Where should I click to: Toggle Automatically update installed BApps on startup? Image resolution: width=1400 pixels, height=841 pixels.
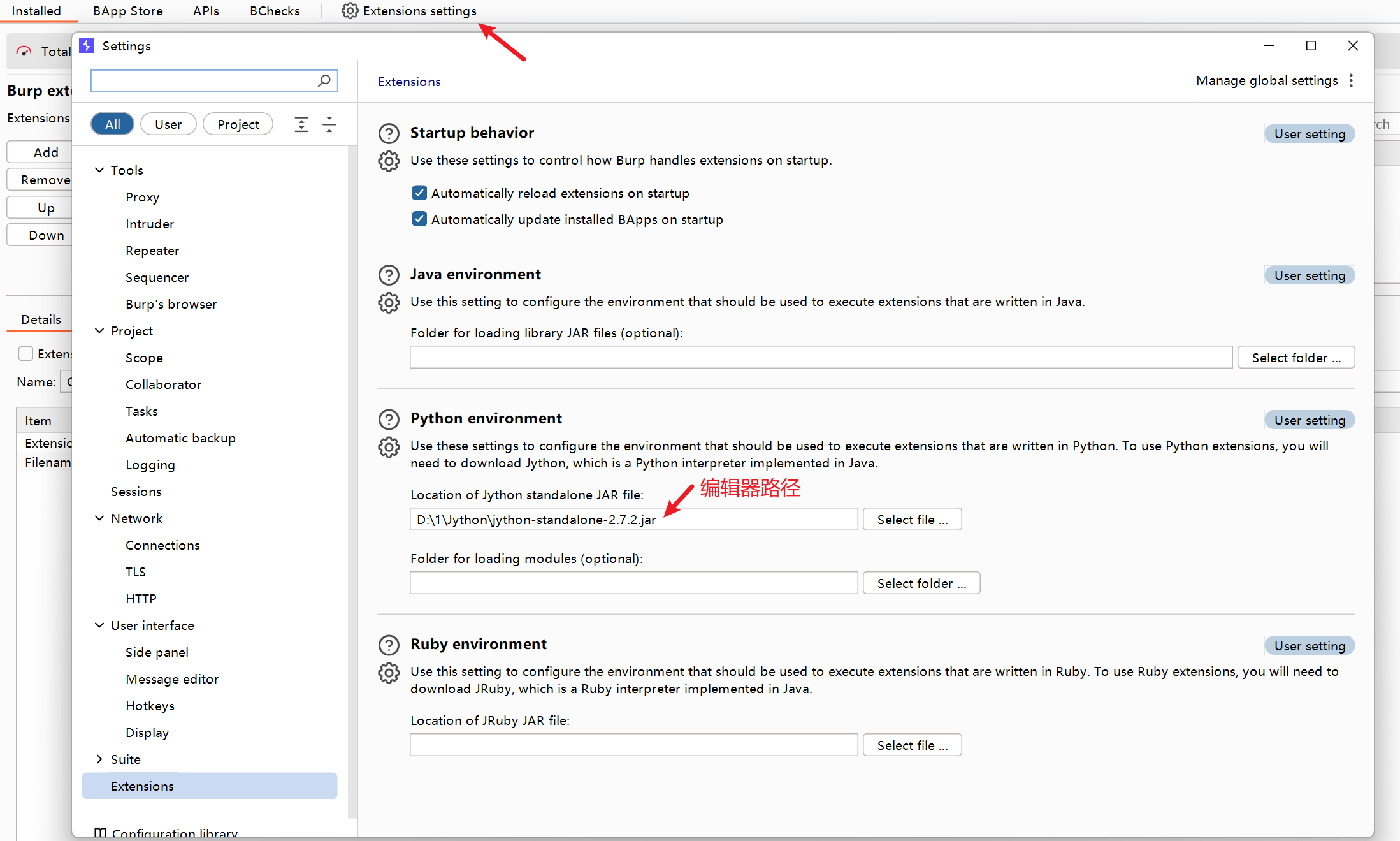tap(419, 219)
